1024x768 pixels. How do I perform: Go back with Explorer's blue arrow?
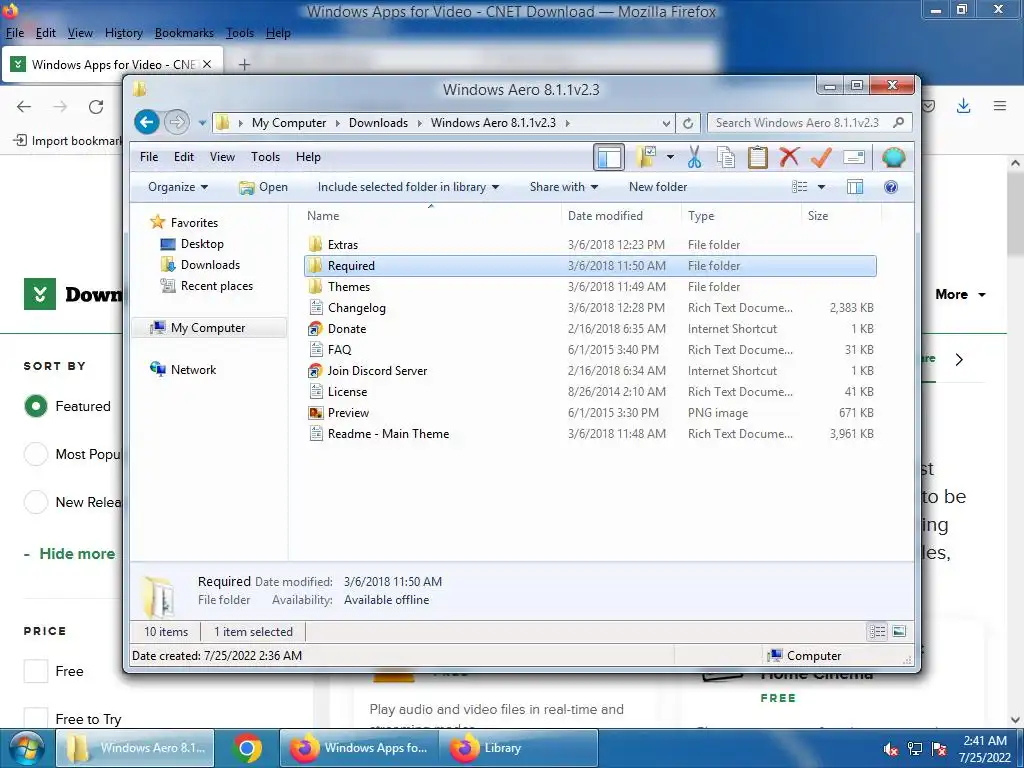tap(147, 122)
